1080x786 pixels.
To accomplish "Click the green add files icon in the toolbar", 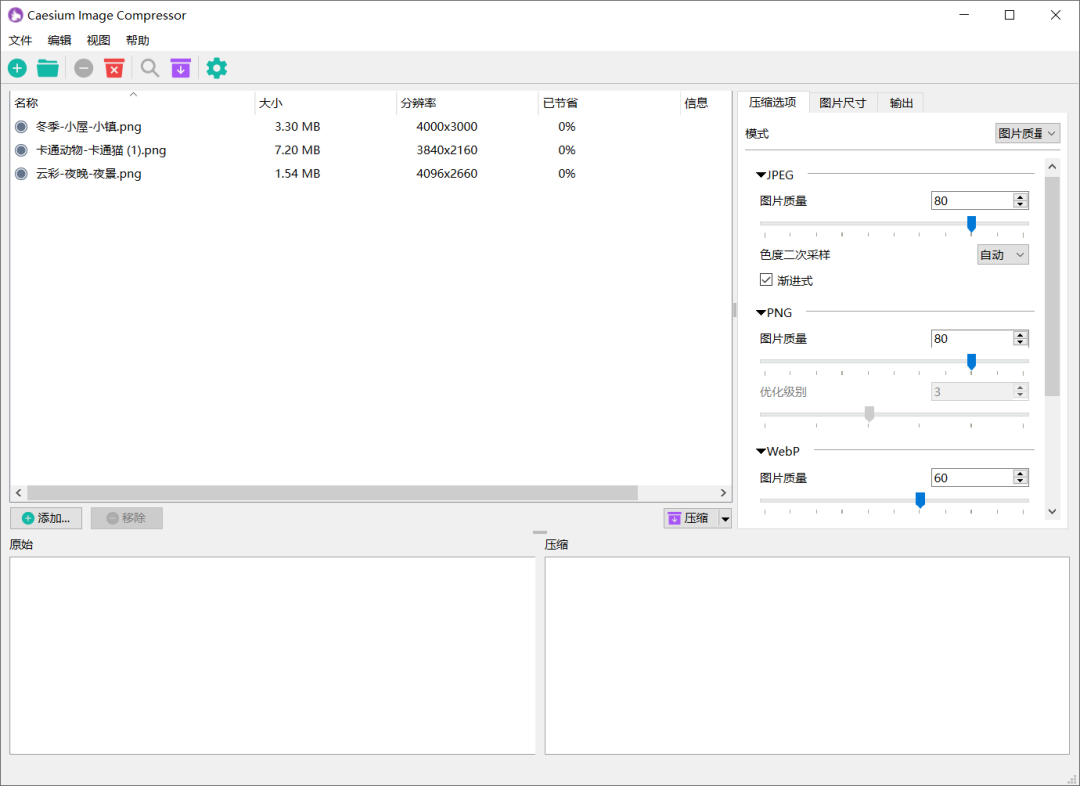I will point(17,68).
